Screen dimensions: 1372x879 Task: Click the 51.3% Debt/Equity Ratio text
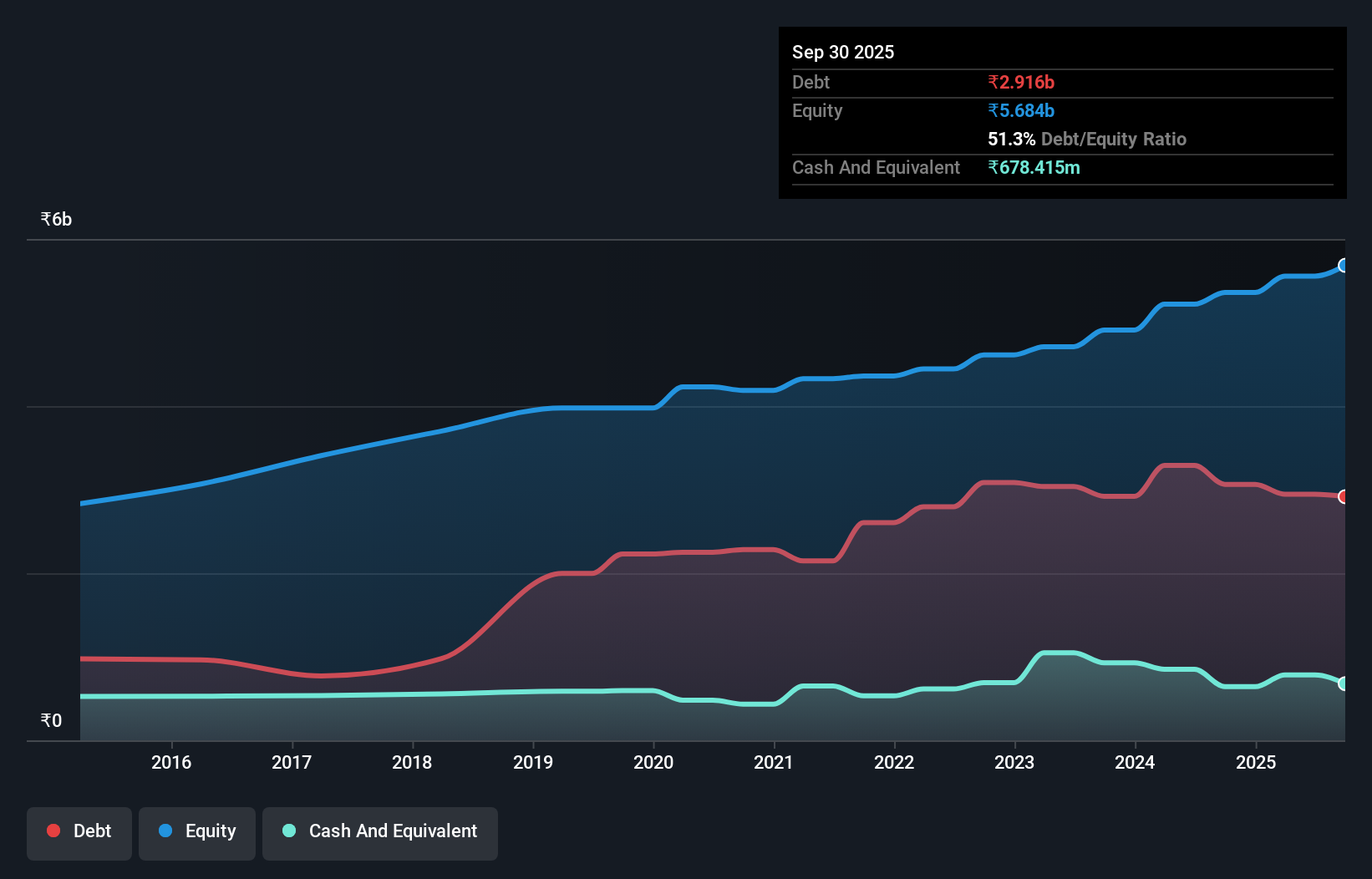click(1087, 139)
